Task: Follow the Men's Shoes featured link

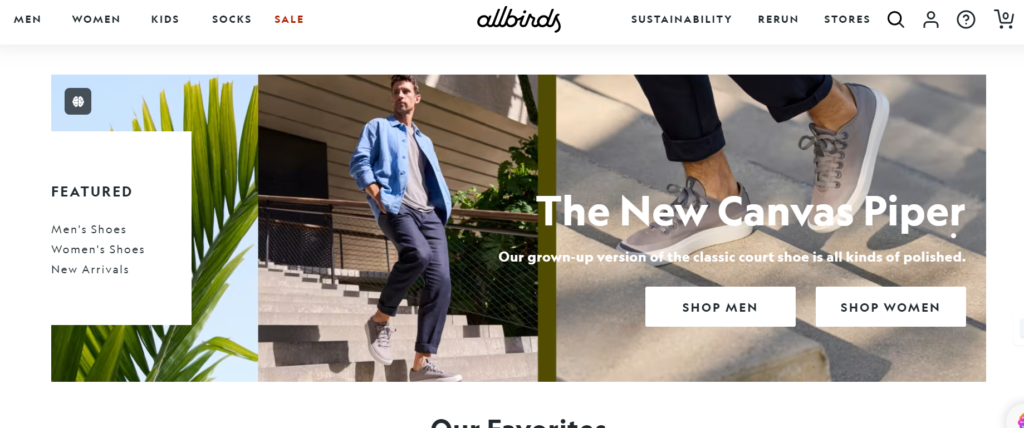Action: (89, 229)
